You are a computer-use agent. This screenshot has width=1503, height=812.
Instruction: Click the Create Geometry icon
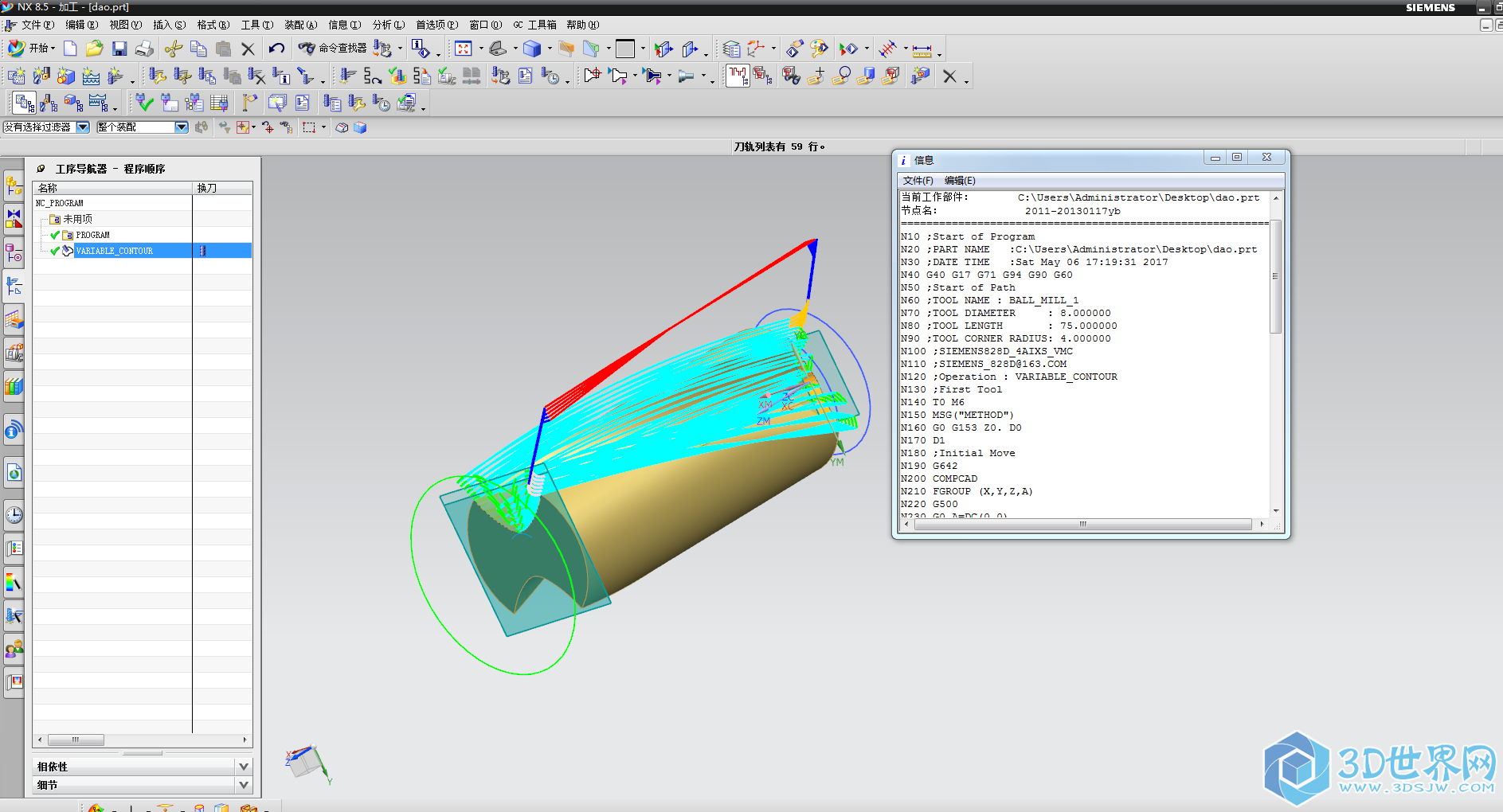coord(66,76)
